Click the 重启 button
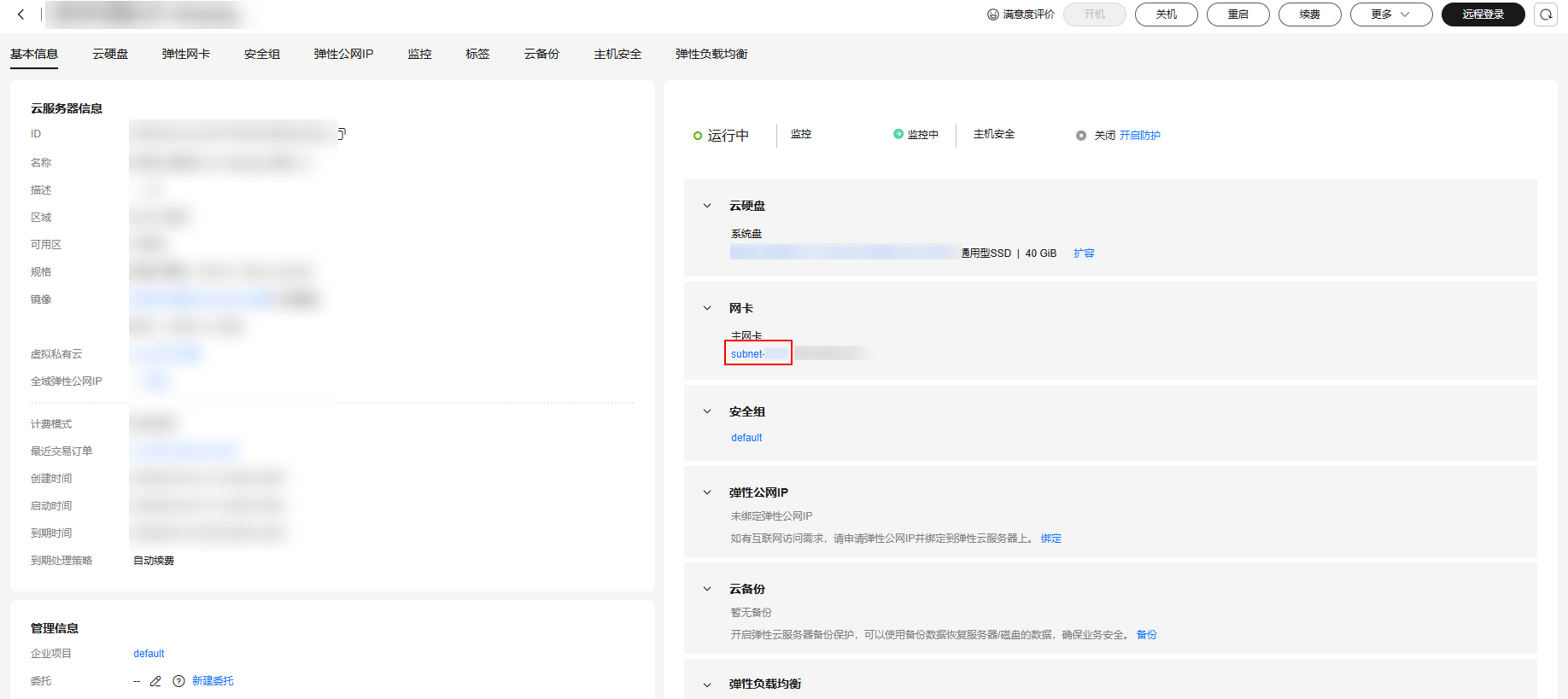This screenshot has height=699, width=1568. coord(1238,15)
